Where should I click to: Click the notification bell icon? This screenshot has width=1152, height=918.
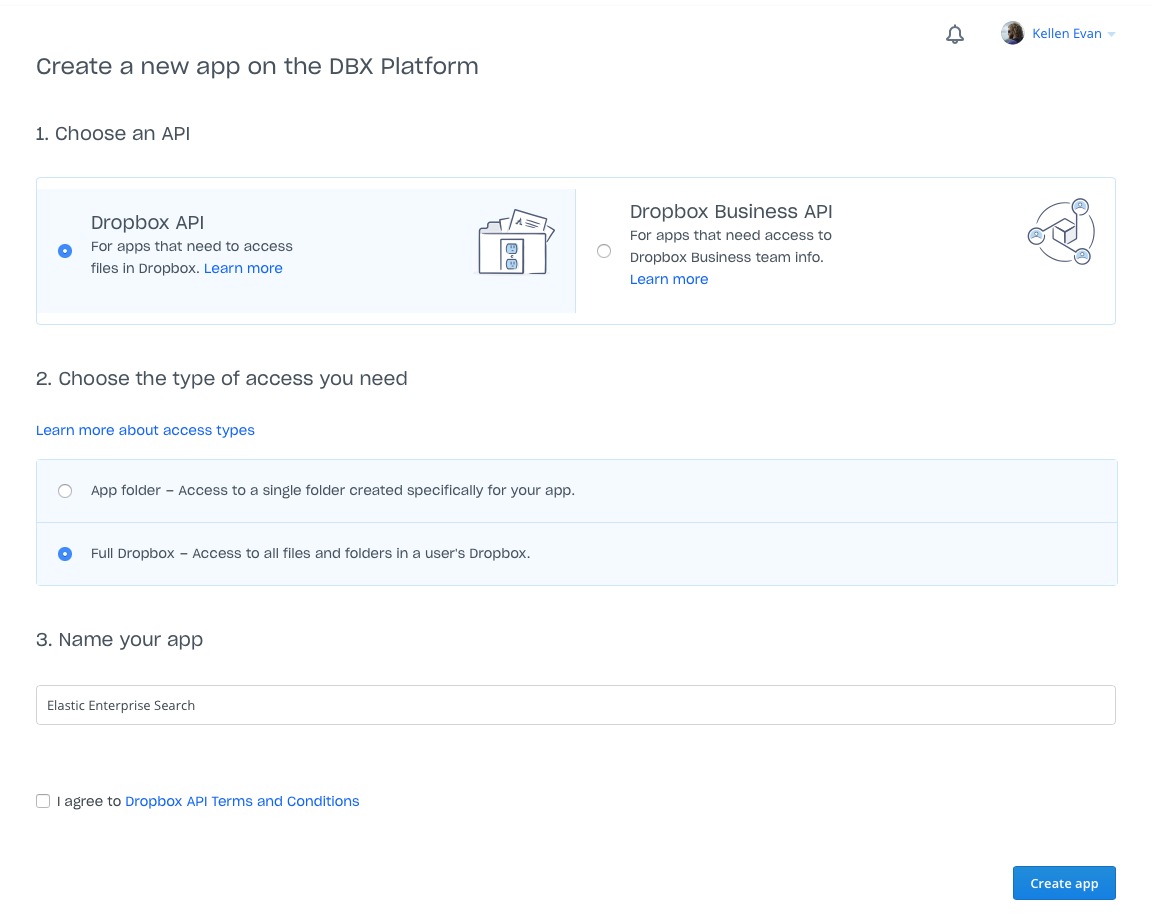(955, 35)
